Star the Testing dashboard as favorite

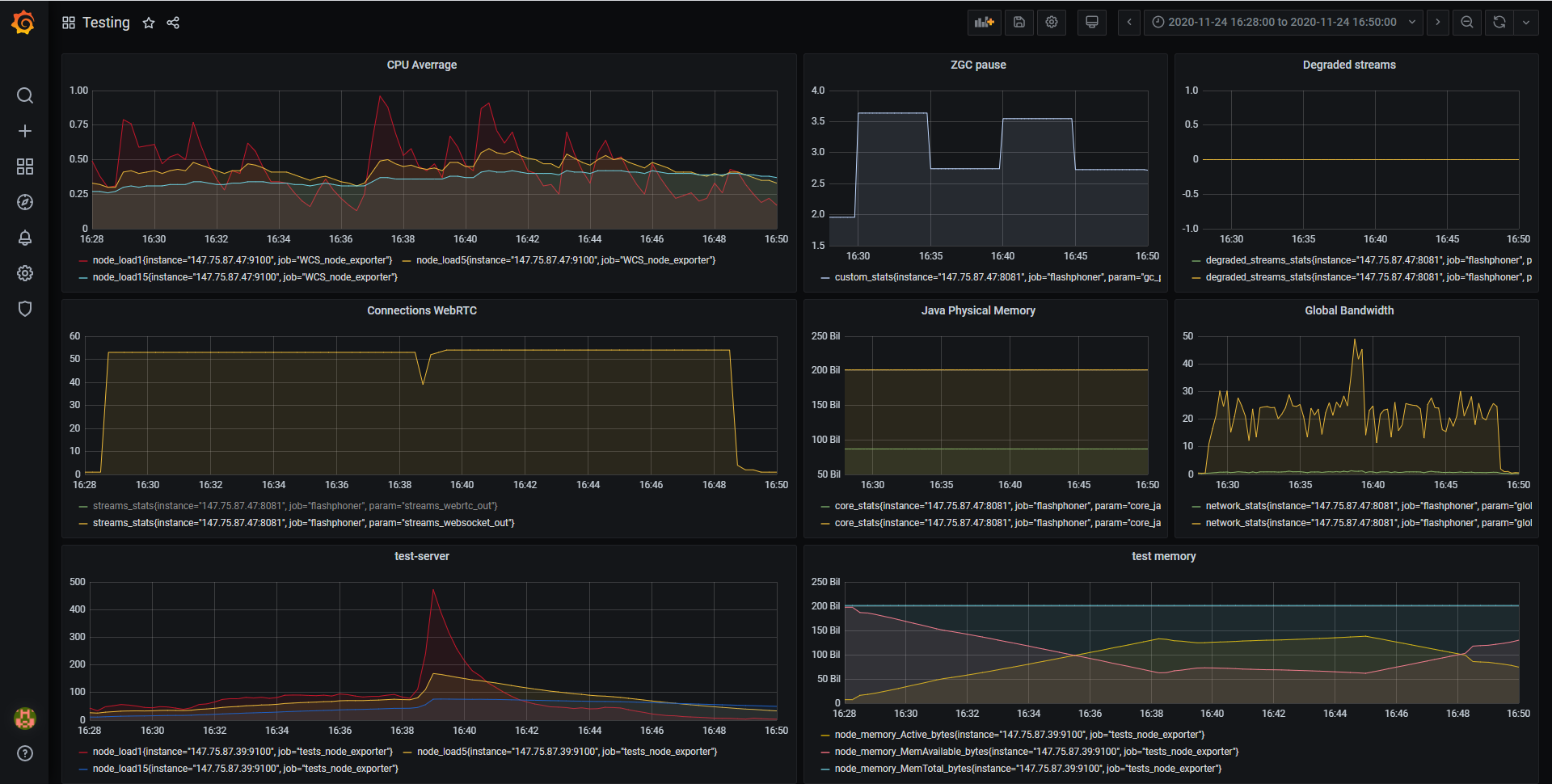click(x=149, y=23)
